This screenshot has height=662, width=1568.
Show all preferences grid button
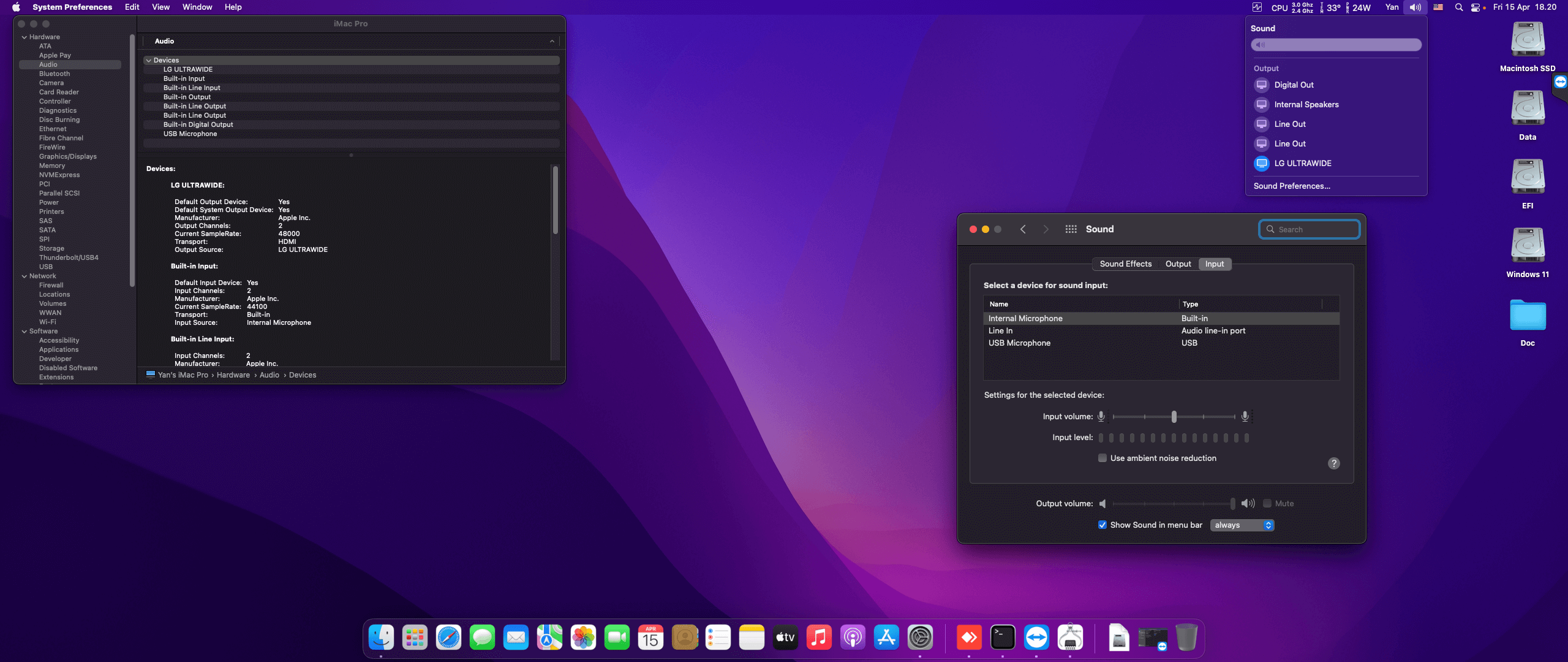click(1071, 229)
